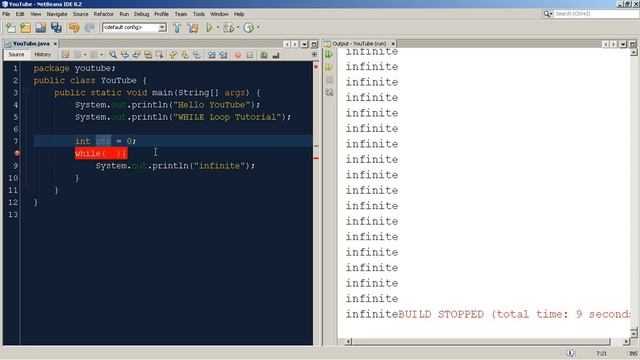Open the Window menu
640x360 pixels.
click(x=219, y=14)
